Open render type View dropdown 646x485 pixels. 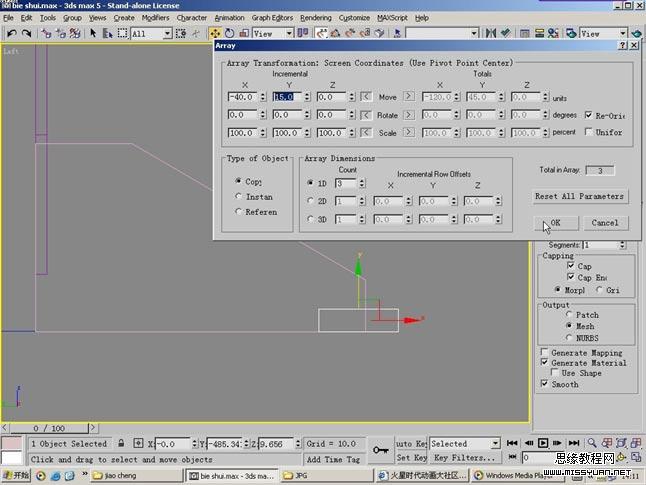[x=623, y=33]
